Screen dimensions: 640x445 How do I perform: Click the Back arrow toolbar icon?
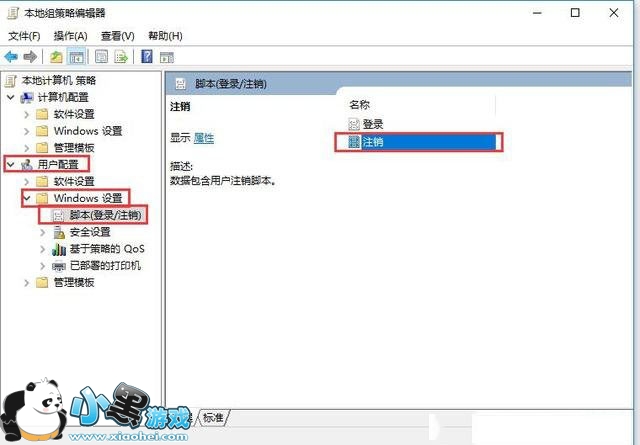tap(11, 57)
